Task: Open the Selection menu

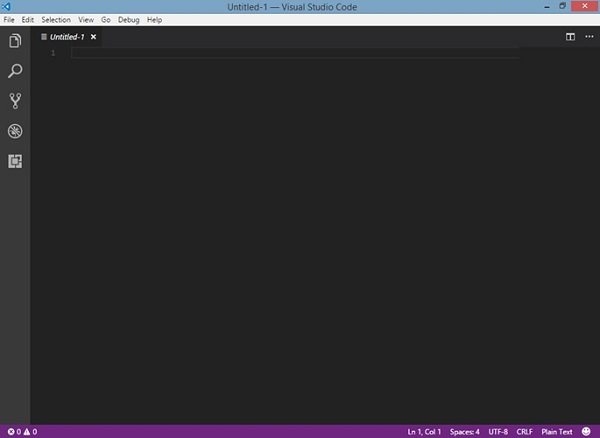Action: click(56, 20)
